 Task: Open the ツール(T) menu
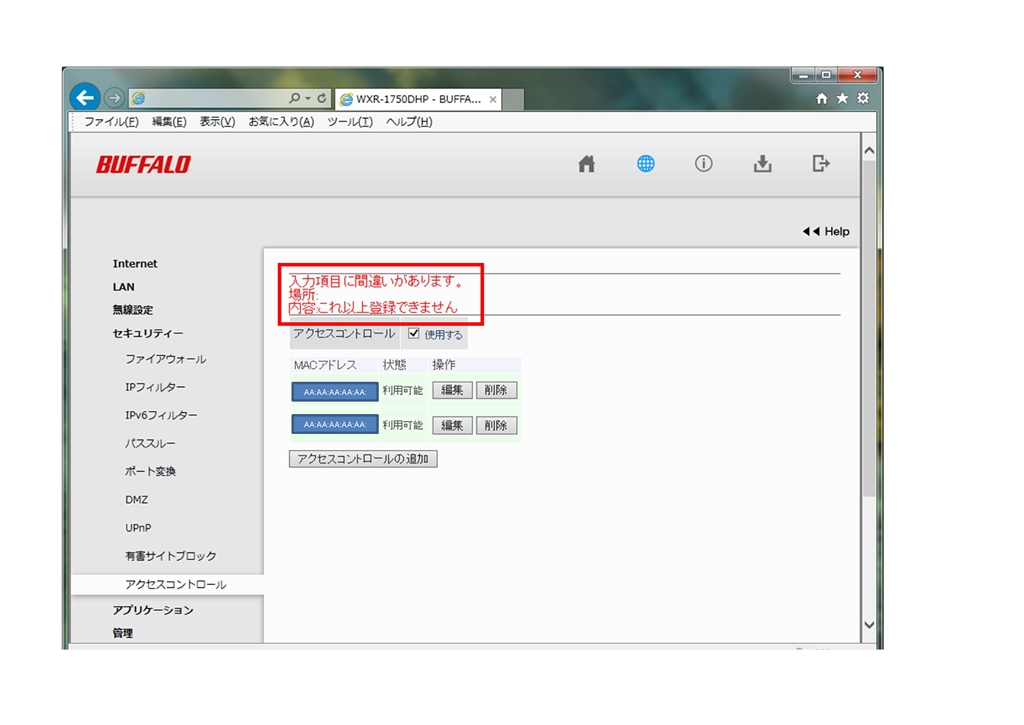click(350, 121)
